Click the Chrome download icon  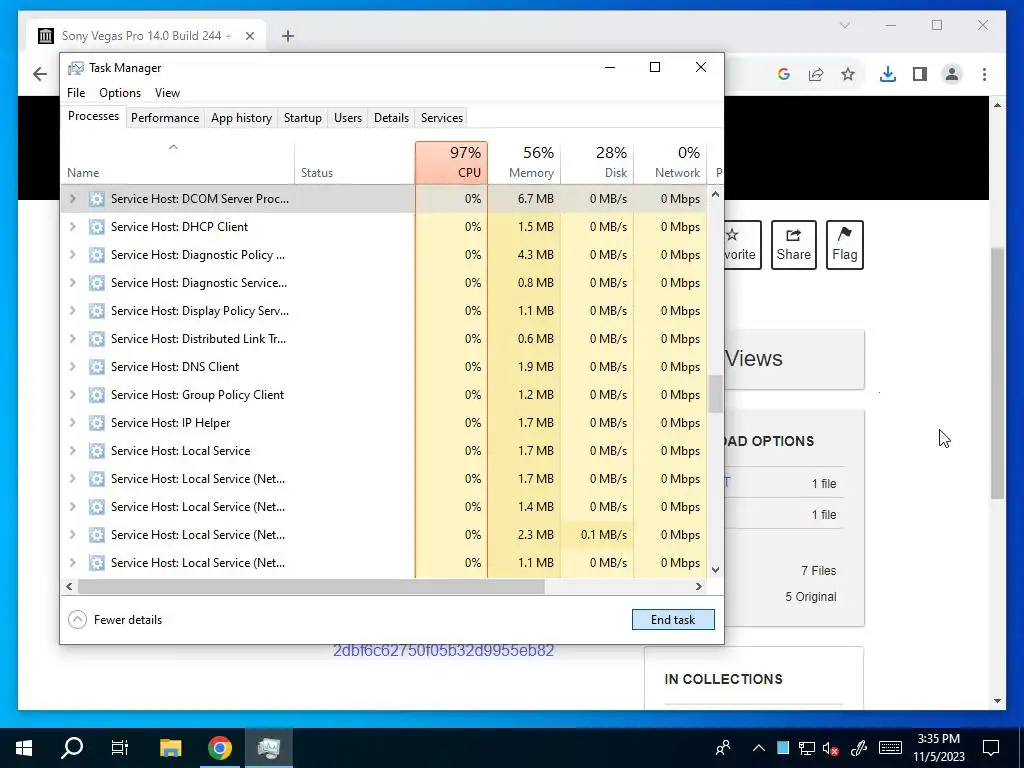pos(887,74)
